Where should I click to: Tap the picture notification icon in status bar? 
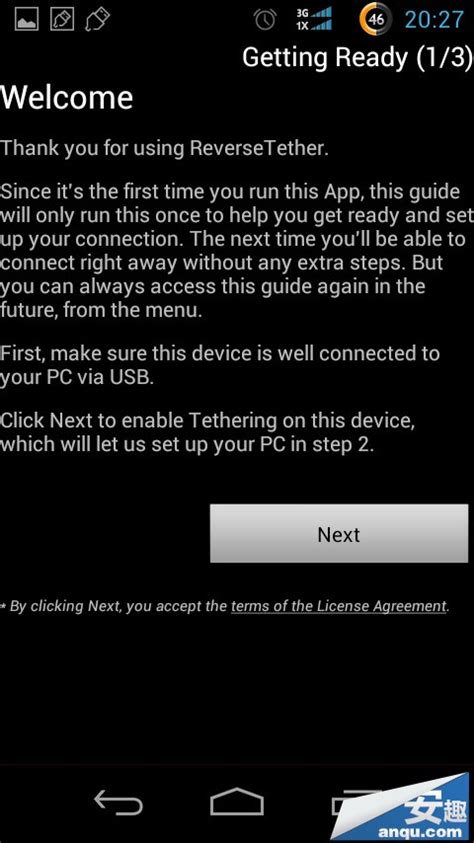26,20
